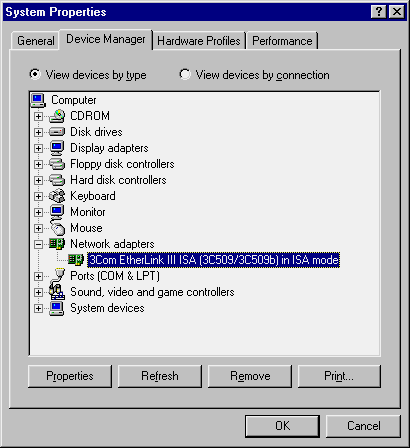410x448 pixels.
Task: Select the Sound, video and game controllers icon
Action: coord(57,292)
